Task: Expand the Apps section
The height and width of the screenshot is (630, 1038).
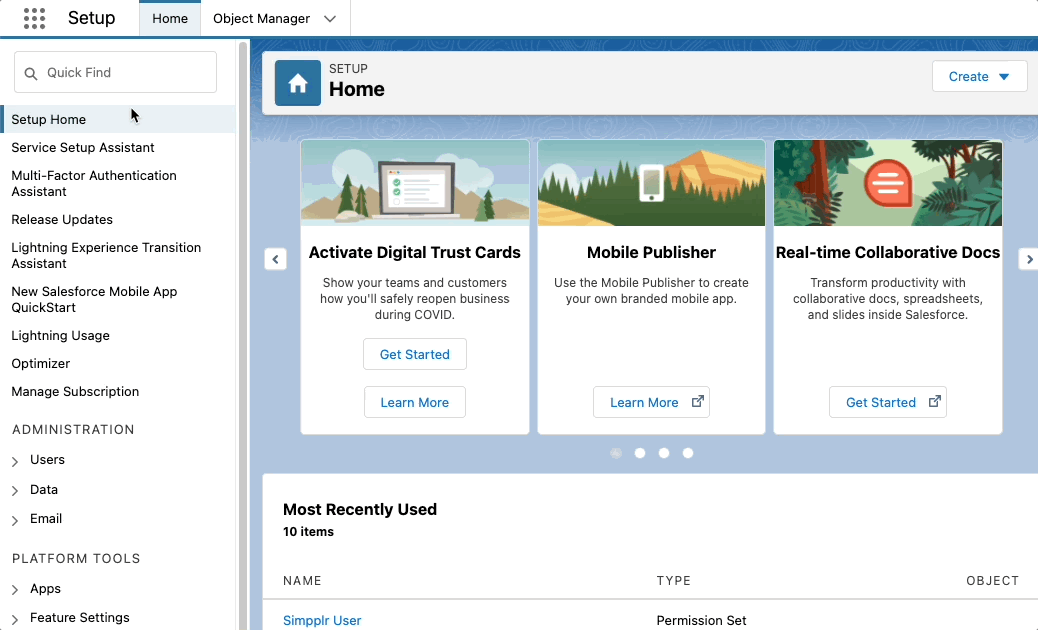Action: click(x=15, y=590)
